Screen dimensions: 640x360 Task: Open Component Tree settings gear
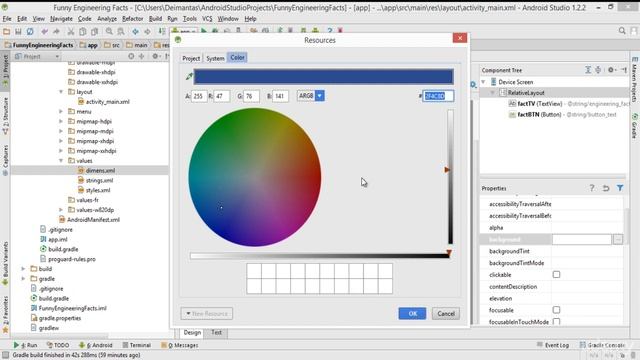point(611,70)
